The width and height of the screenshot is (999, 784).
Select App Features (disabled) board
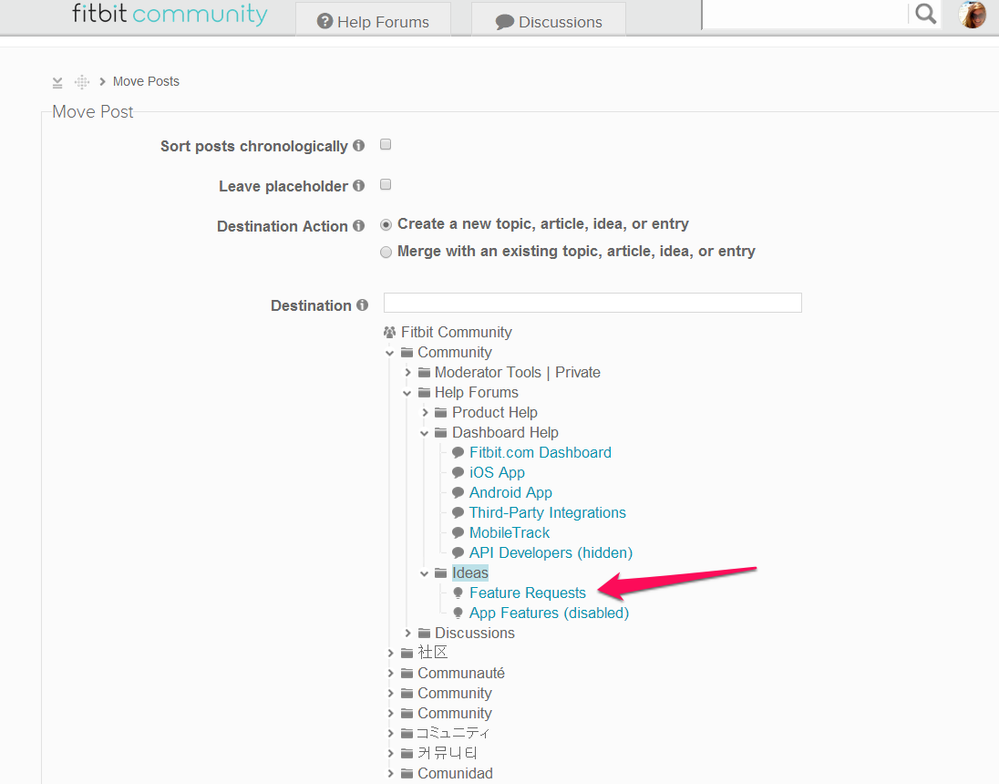coord(549,613)
